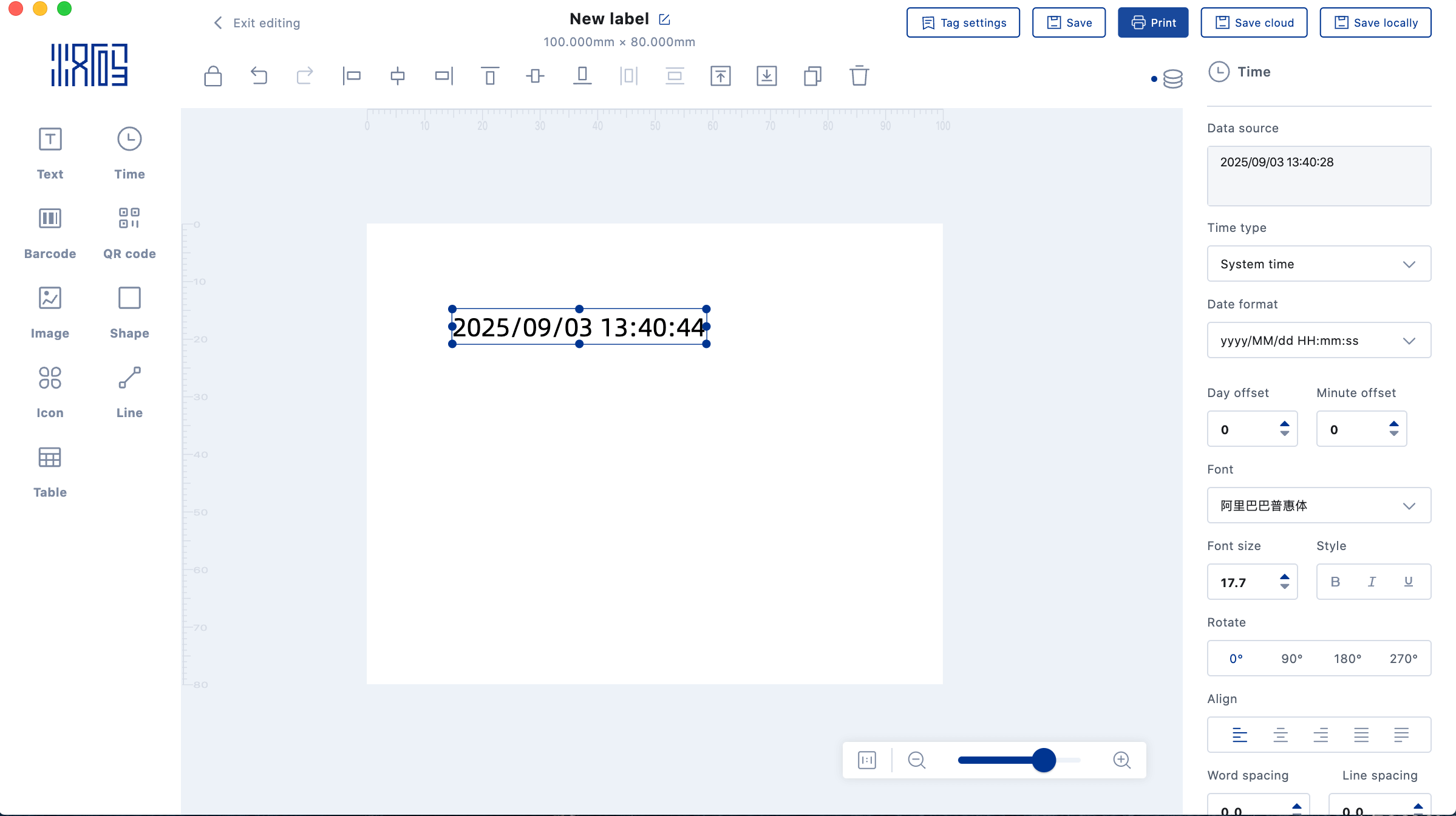Open the Font dropdown

(x=1319, y=506)
